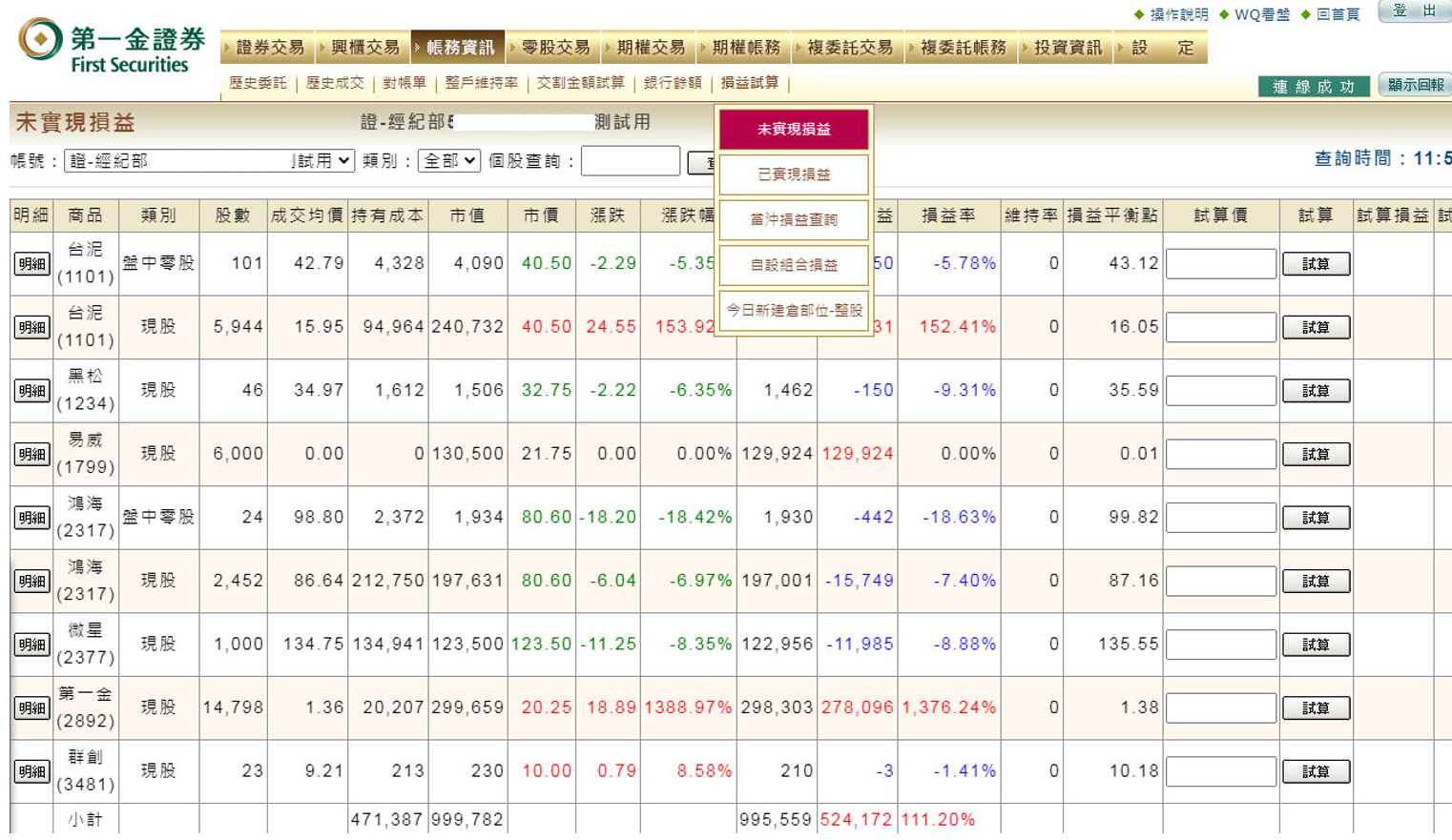1452x840 pixels.
Task: Click the 登出 logout button
Action: tap(1415, 11)
